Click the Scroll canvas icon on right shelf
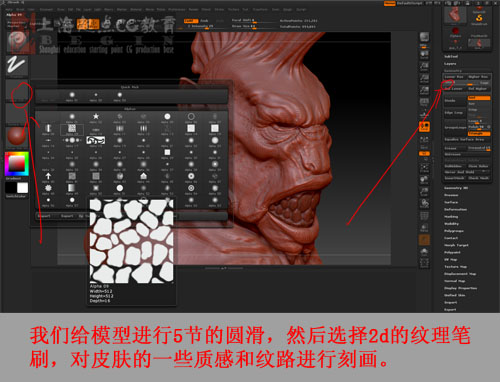This screenshot has height=382, width=500. point(424,54)
